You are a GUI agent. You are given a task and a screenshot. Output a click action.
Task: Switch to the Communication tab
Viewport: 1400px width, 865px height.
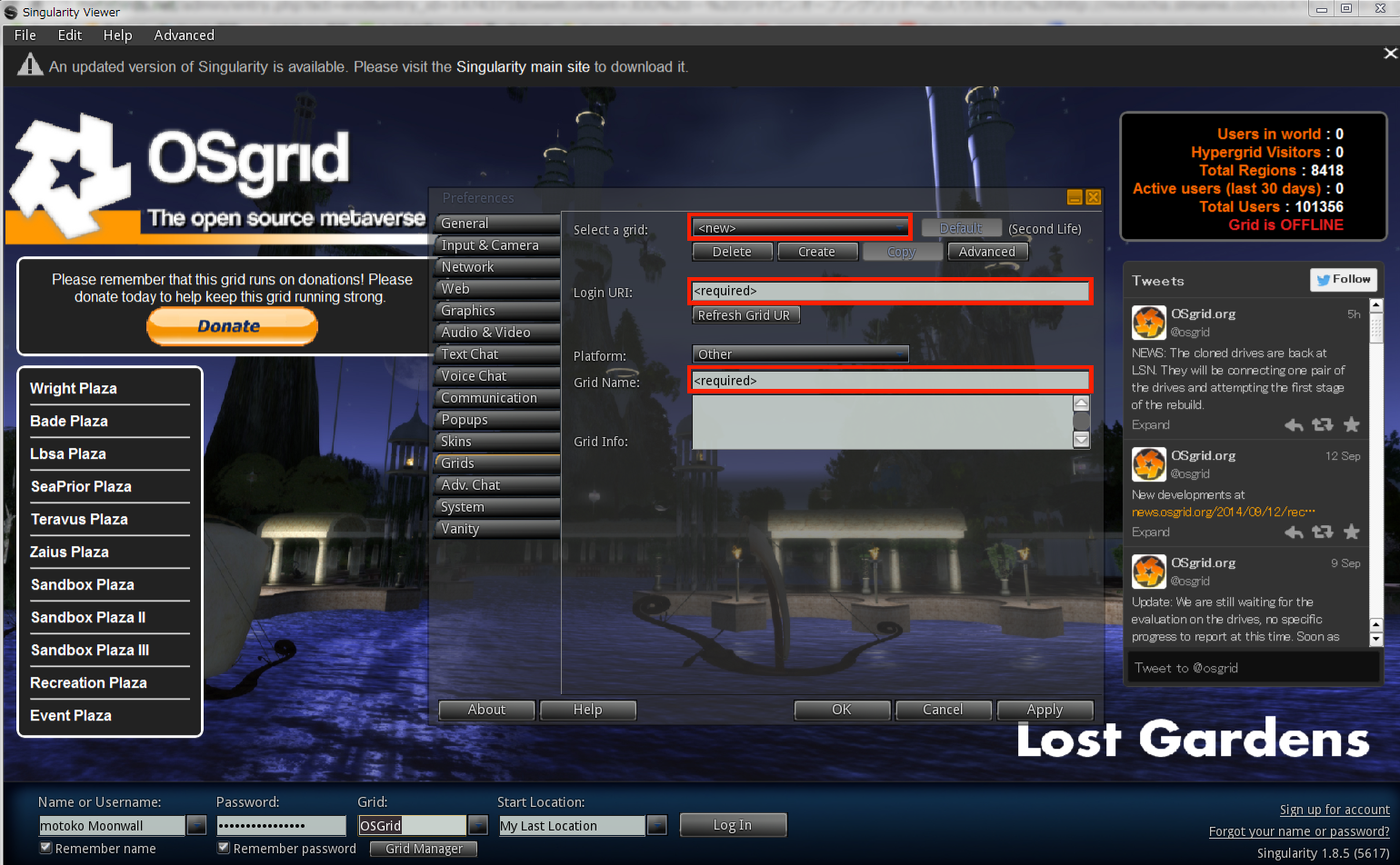tap(497, 398)
